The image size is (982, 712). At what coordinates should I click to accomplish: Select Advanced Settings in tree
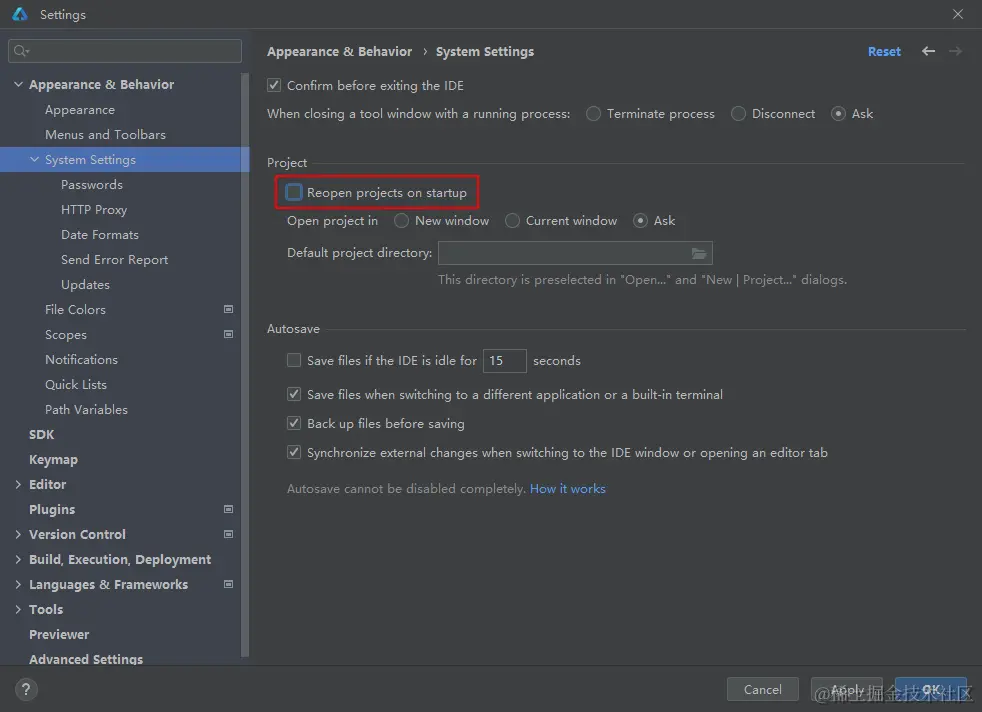click(86, 659)
